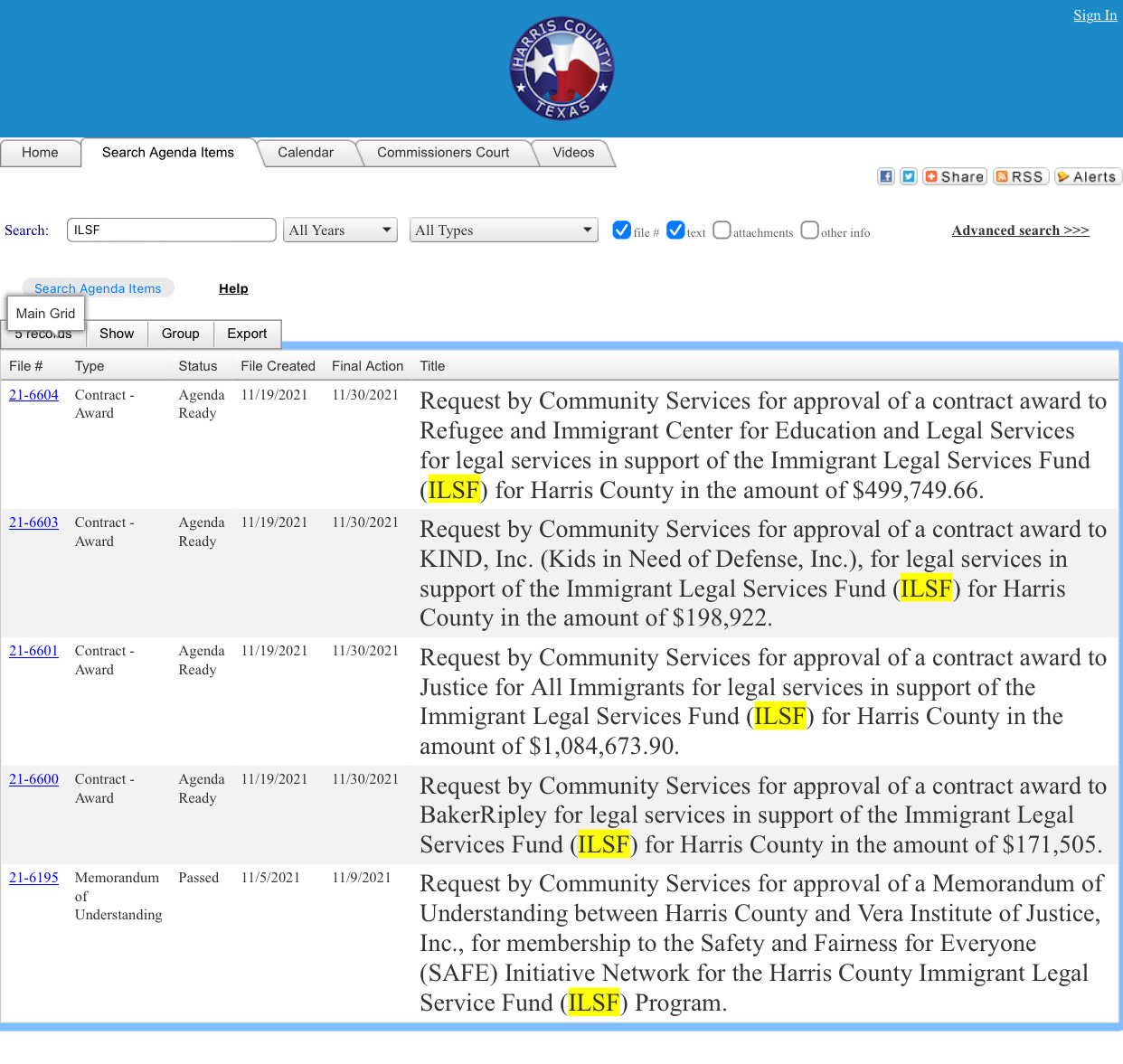
Task: Open file 21-6600 link
Action: tap(33, 779)
